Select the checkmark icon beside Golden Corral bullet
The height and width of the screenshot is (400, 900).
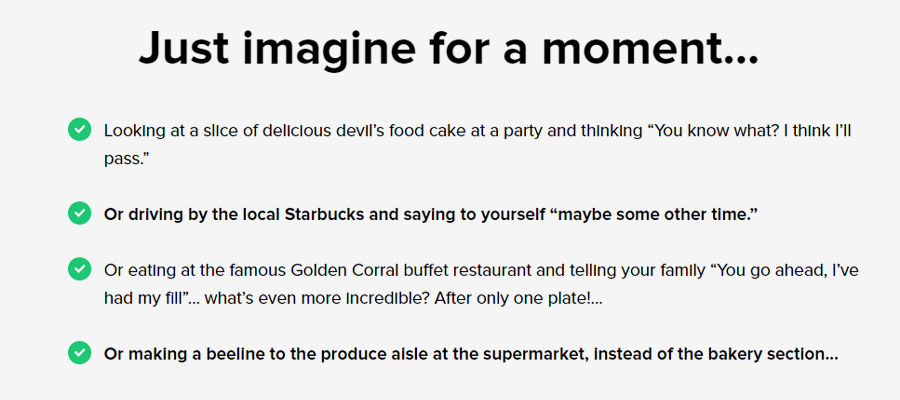click(x=79, y=269)
